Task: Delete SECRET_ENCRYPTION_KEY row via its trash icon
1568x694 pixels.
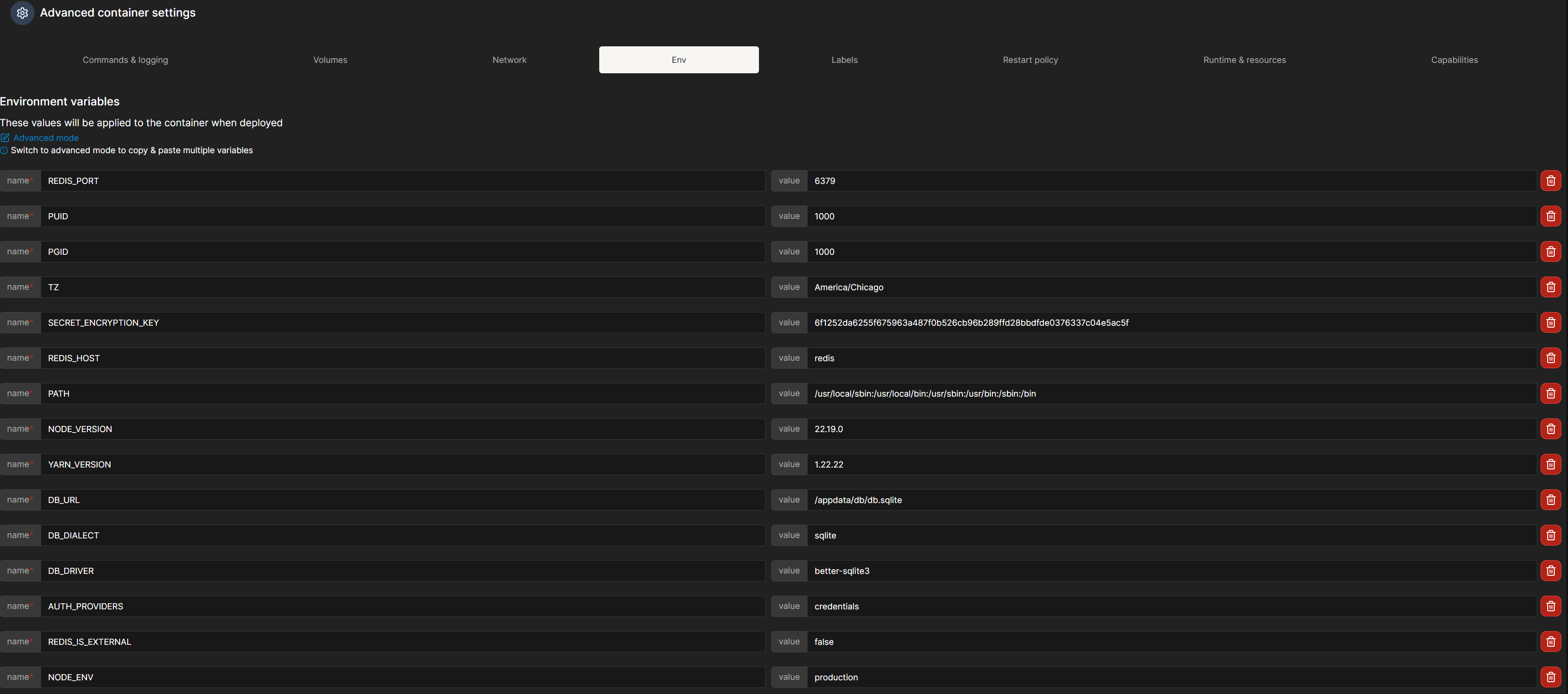Action: [1551, 322]
